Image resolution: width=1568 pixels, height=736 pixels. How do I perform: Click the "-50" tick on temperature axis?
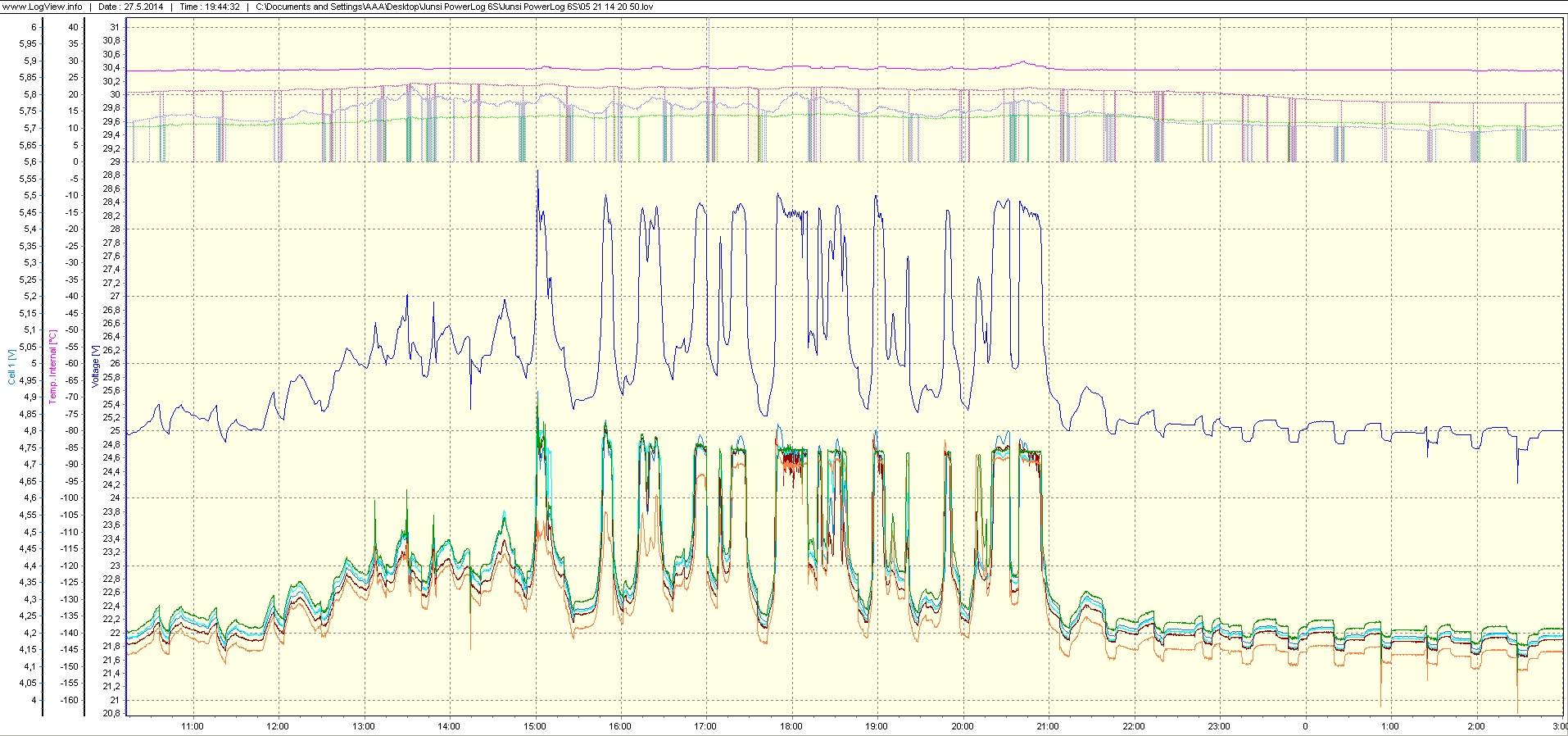72,329
